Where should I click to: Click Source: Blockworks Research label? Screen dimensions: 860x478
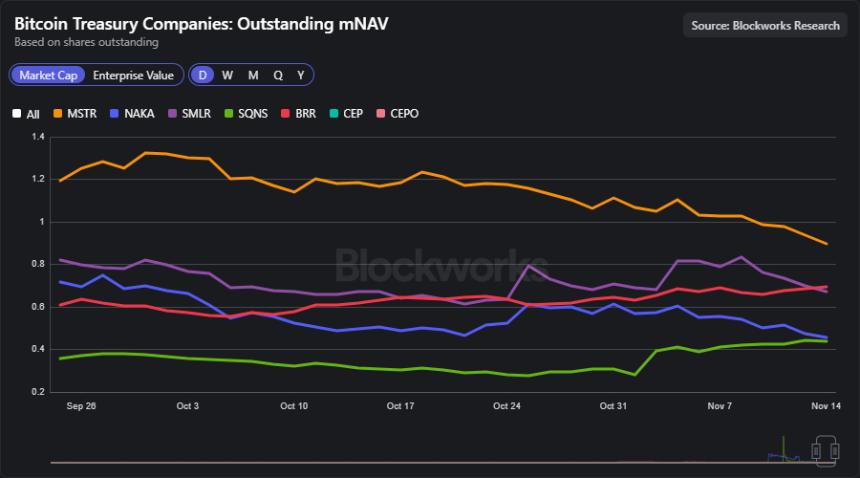pyautogui.click(x=765, y=25)
